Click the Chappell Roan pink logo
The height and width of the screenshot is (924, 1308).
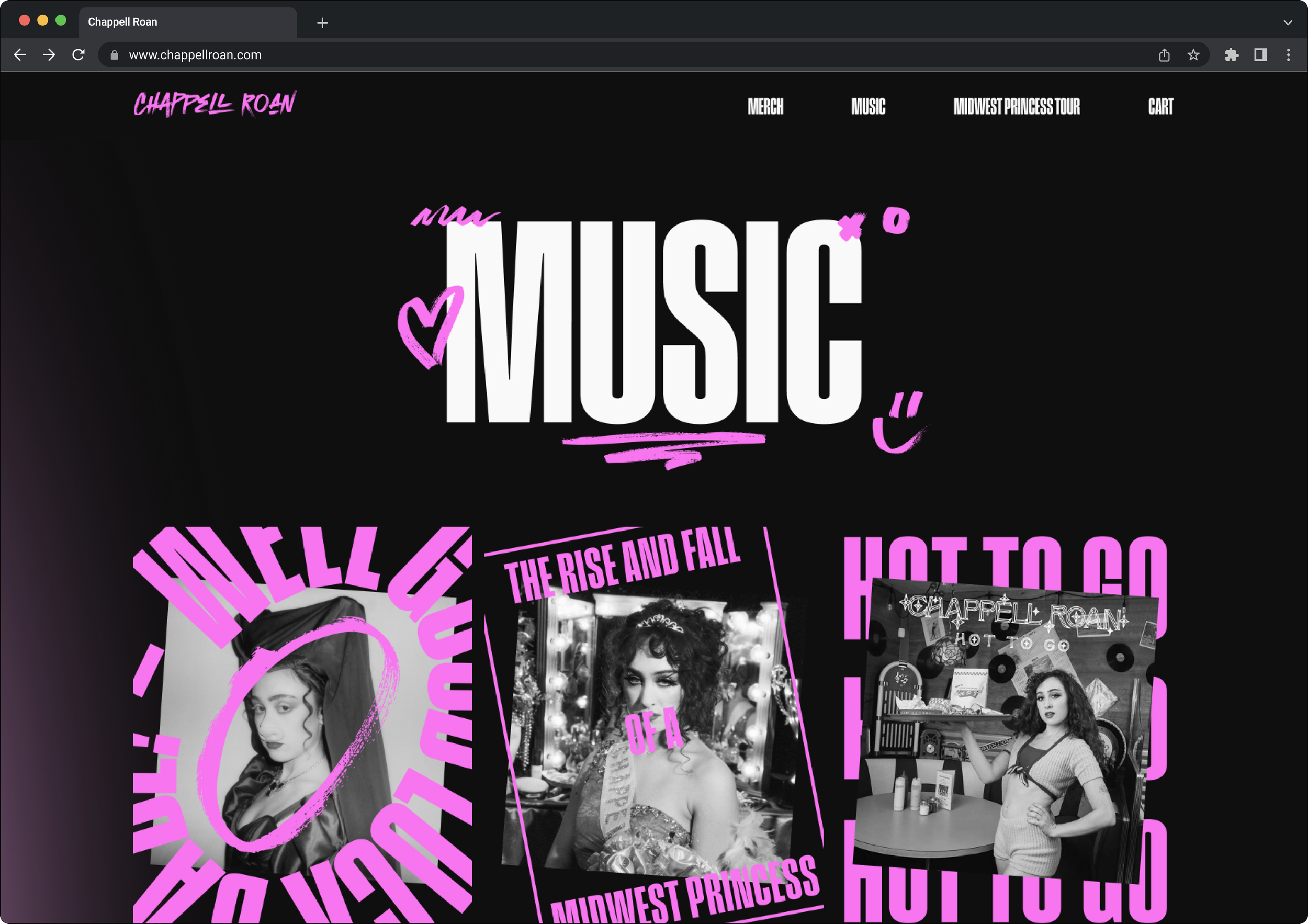pos(215,104)
